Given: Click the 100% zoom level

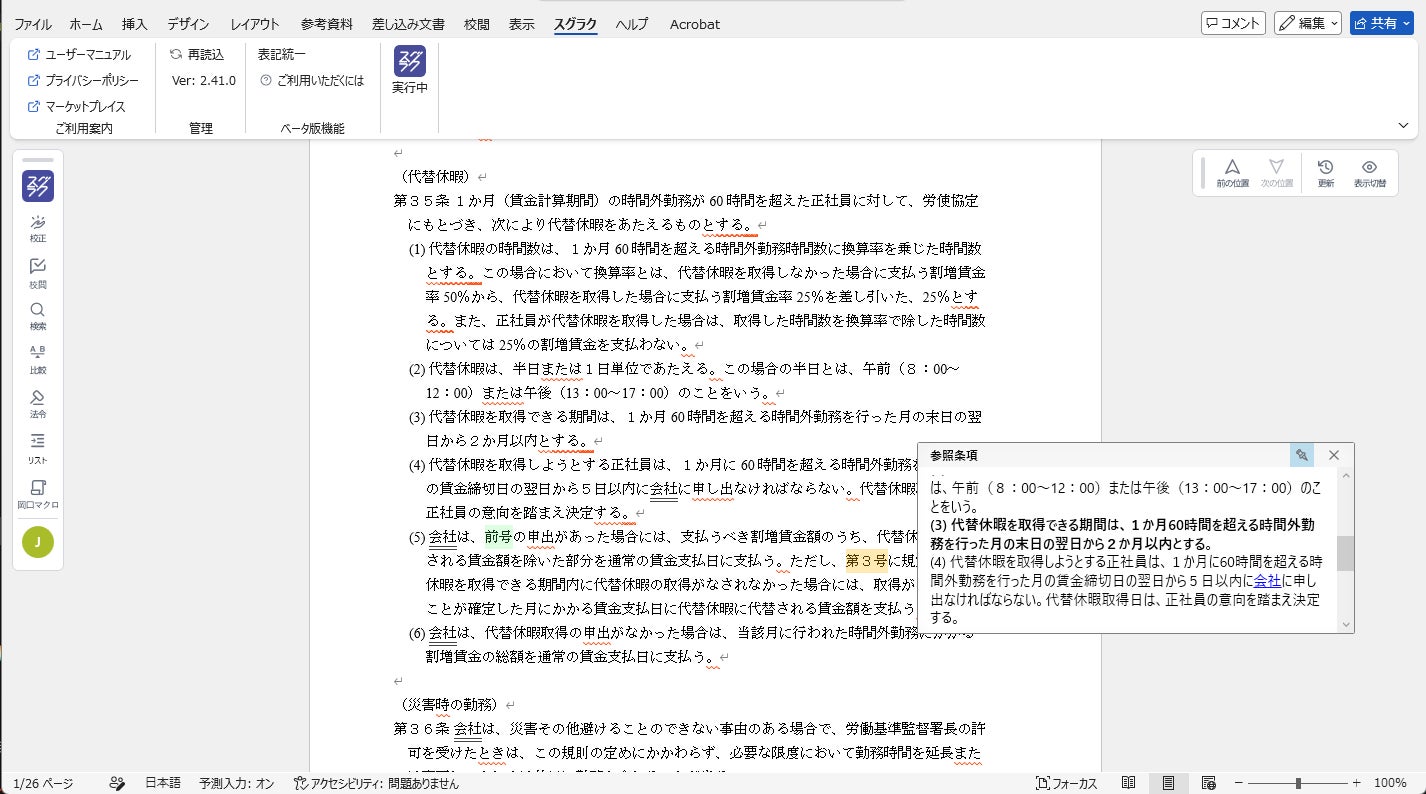Looking at the screenshot, I should click(x=1390, y=783).
